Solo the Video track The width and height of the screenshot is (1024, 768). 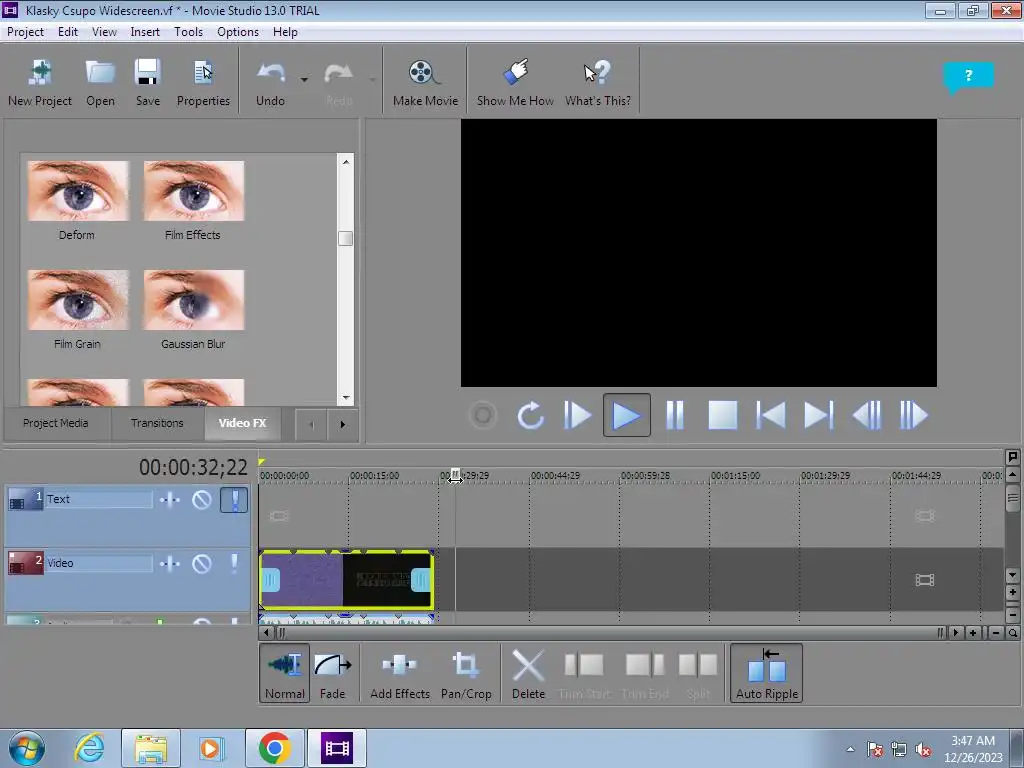234,564
